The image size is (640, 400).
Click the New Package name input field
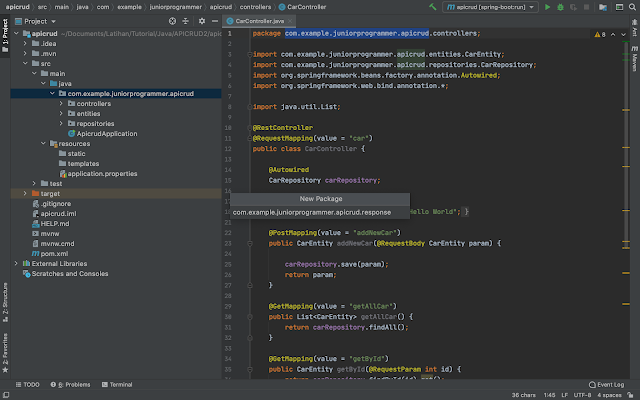point(320,212)
